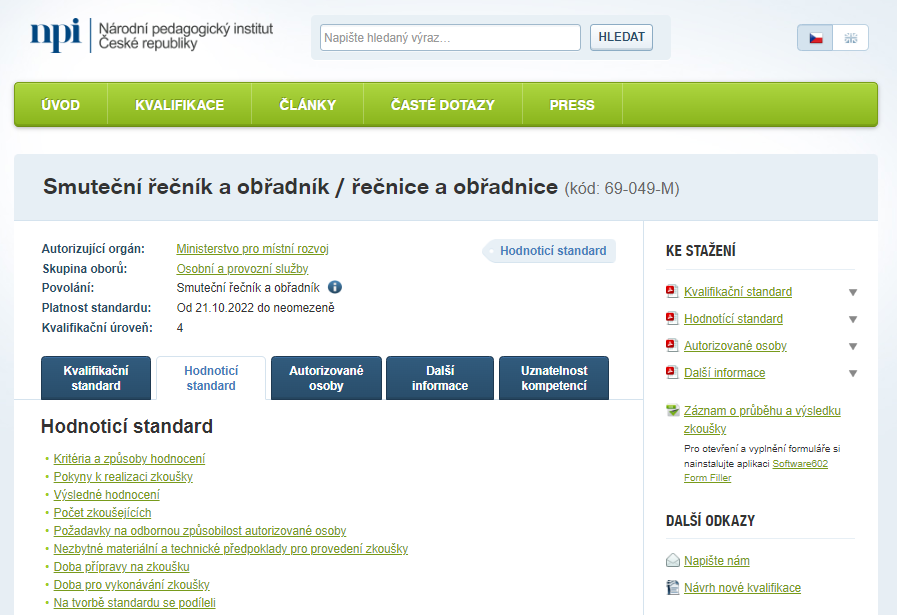
Task: Switch to Uznatelnost kompetencí tab
Action: pos(554,378)
